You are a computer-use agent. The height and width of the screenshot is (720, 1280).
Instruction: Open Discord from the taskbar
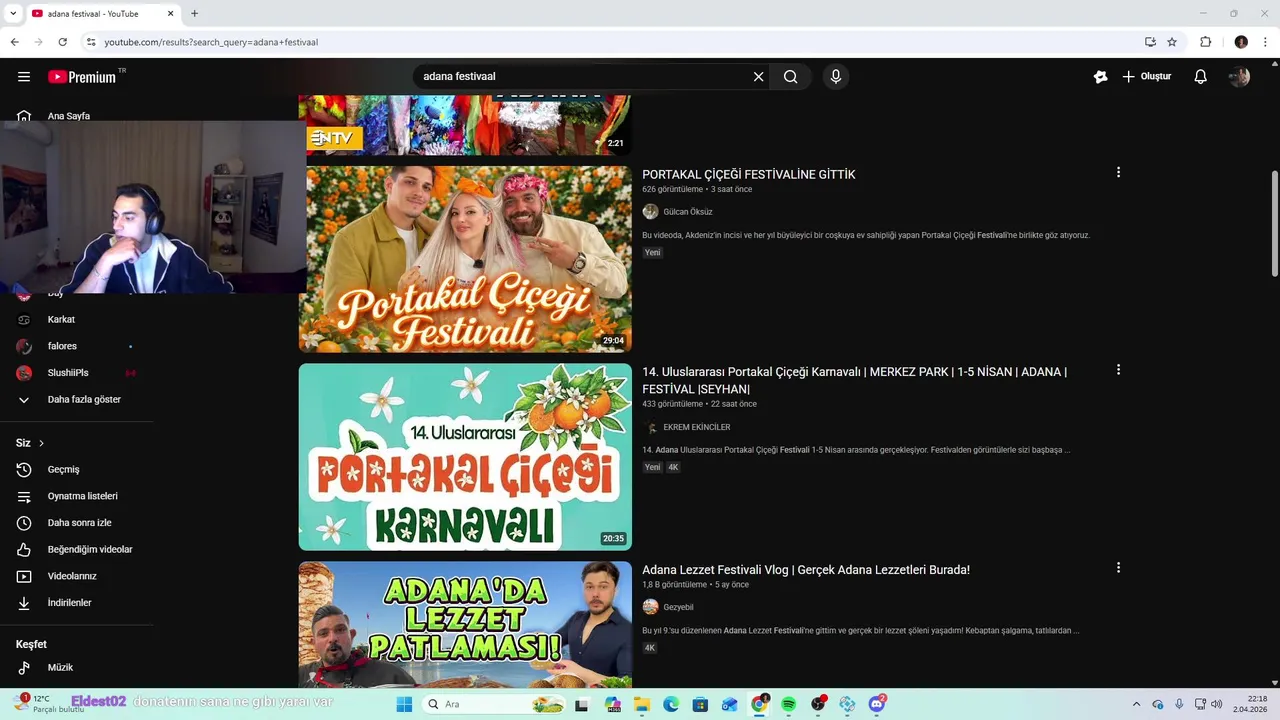[x=877, y=704]
